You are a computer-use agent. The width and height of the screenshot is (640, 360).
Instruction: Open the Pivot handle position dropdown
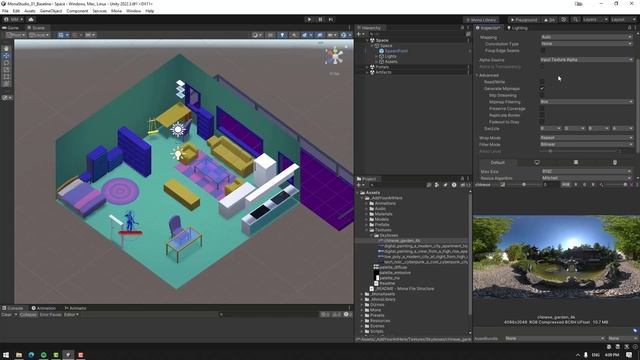[x=16, y=35]
